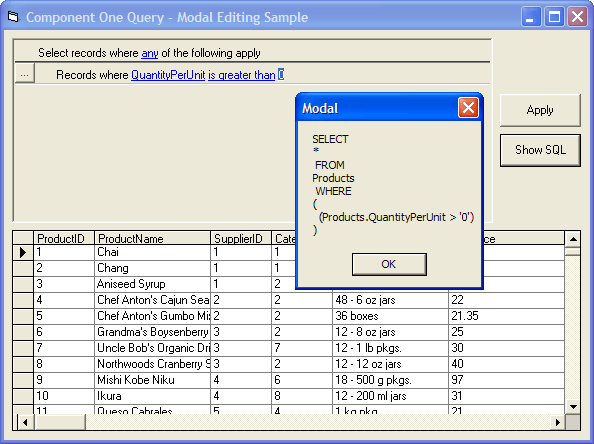Close the Component One Query window

click(x=577, y=17)
